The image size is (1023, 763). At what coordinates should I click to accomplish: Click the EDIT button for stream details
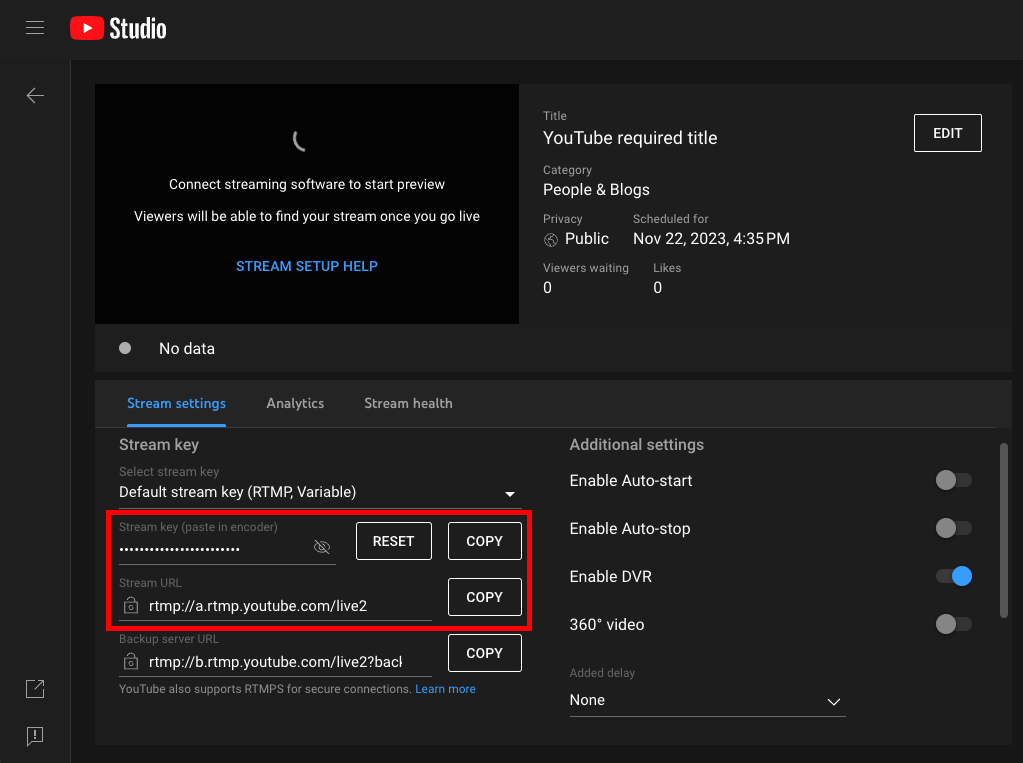(947, 133)
